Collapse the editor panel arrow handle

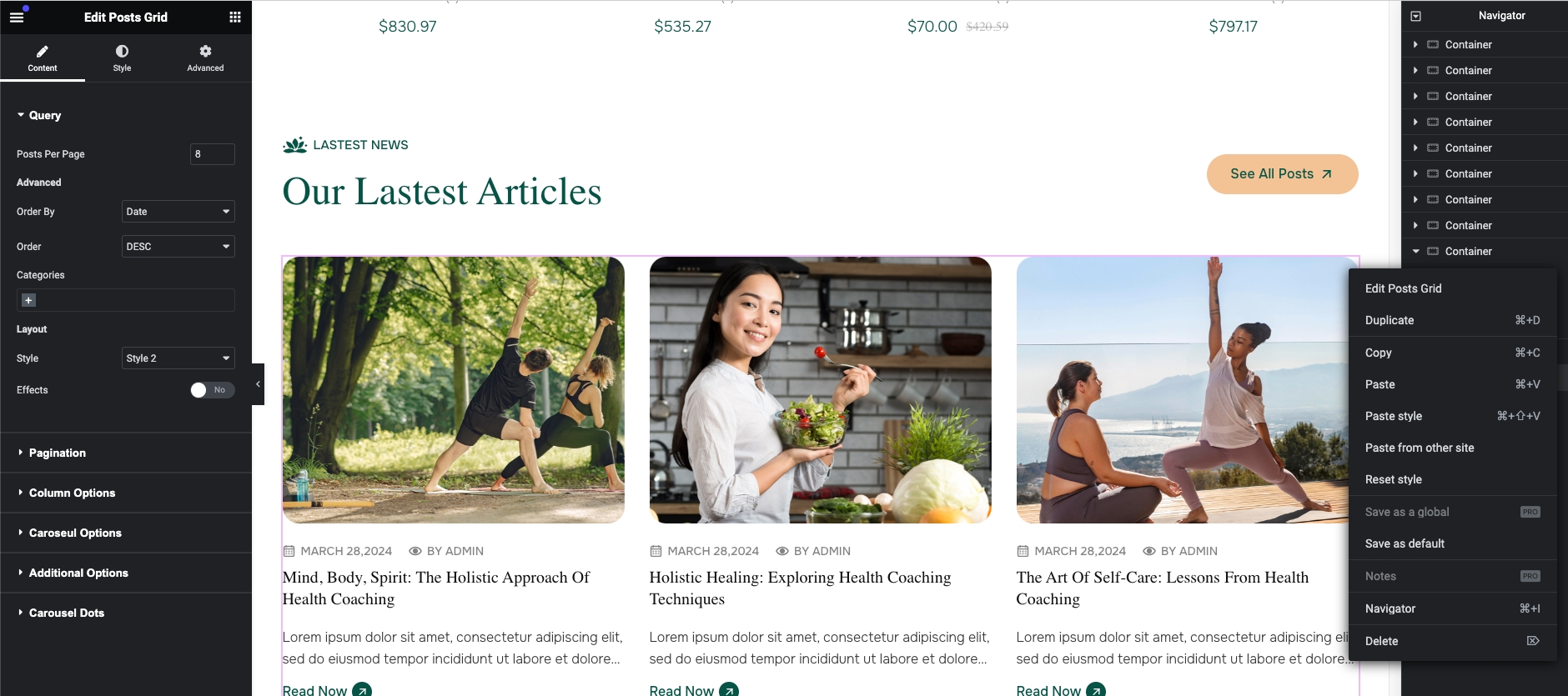[258, 384]
